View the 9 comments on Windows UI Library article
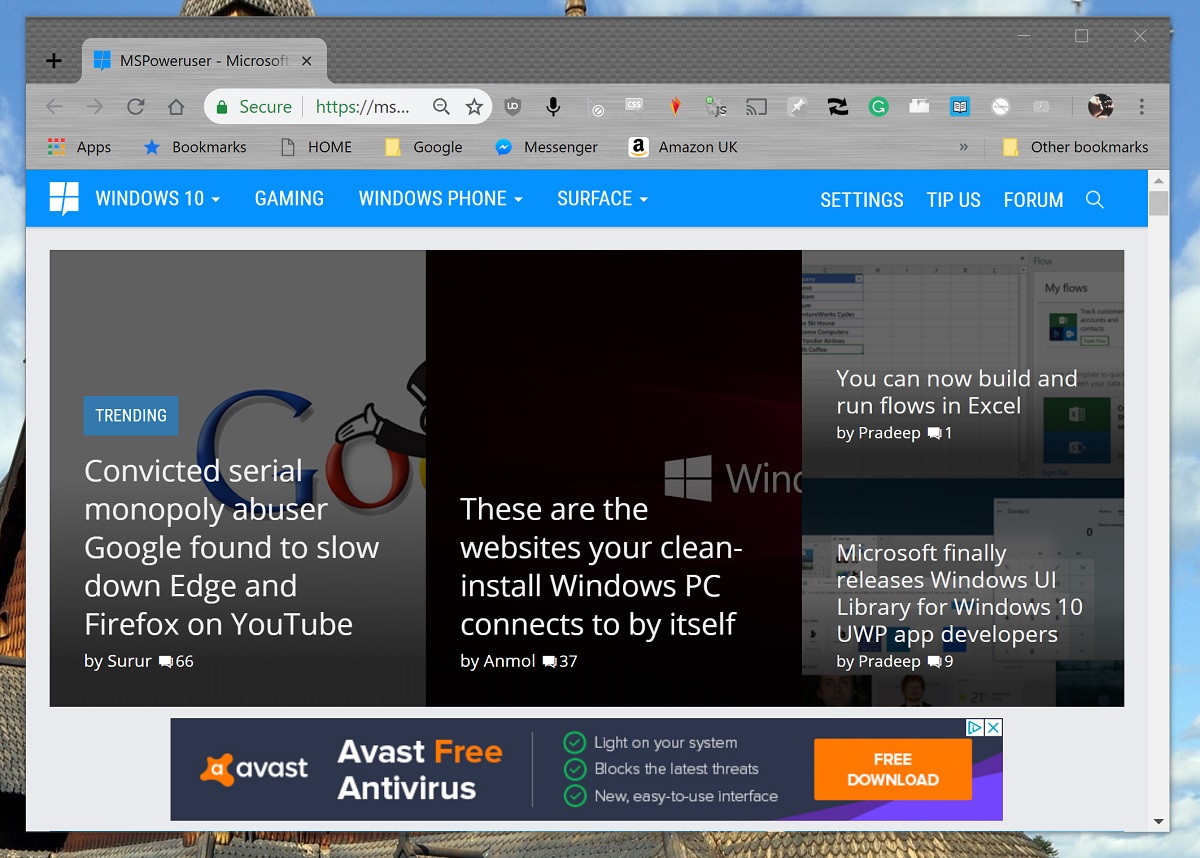 [x=940, y=661]
